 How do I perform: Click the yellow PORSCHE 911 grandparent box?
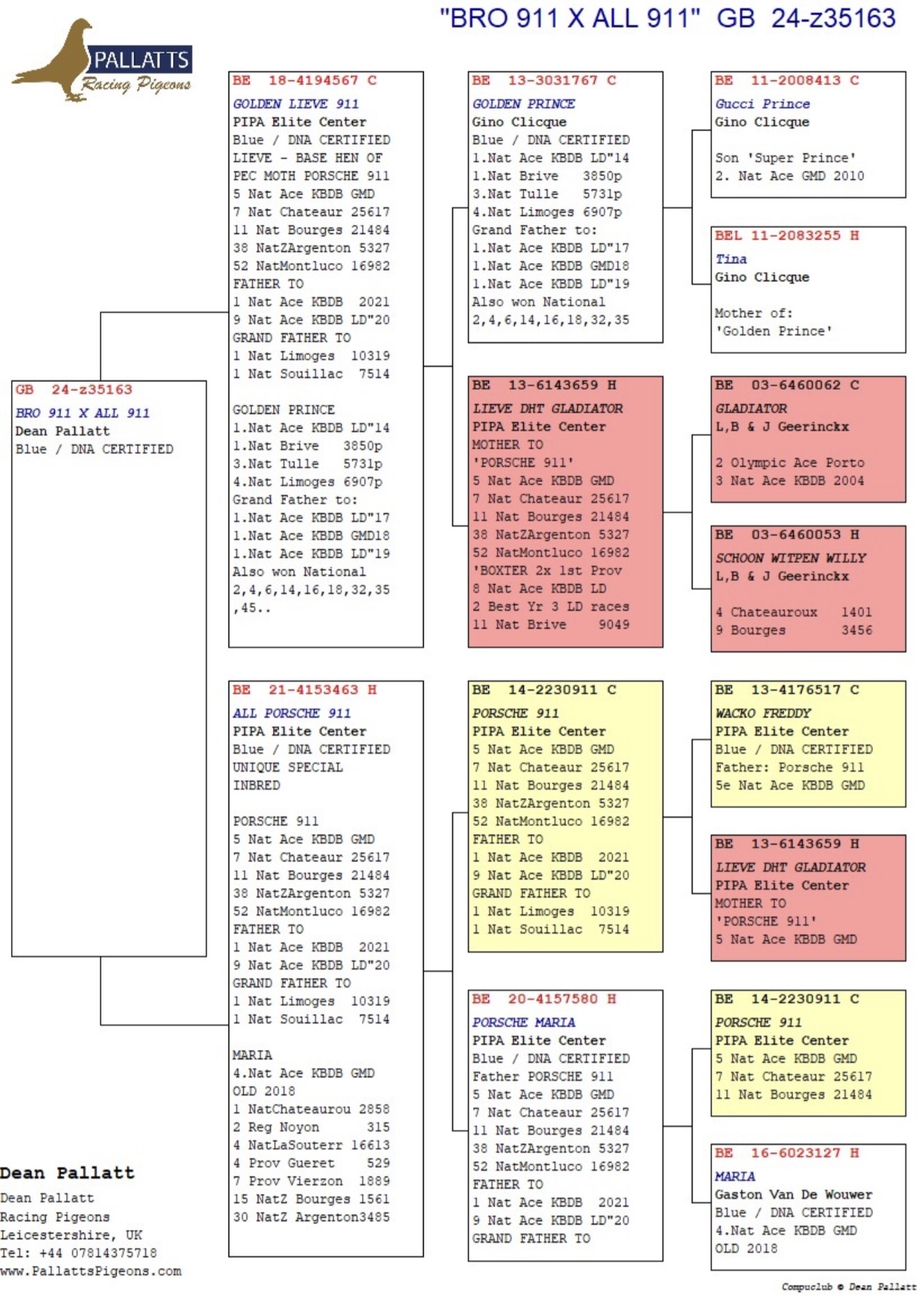[x=565, y=816]
